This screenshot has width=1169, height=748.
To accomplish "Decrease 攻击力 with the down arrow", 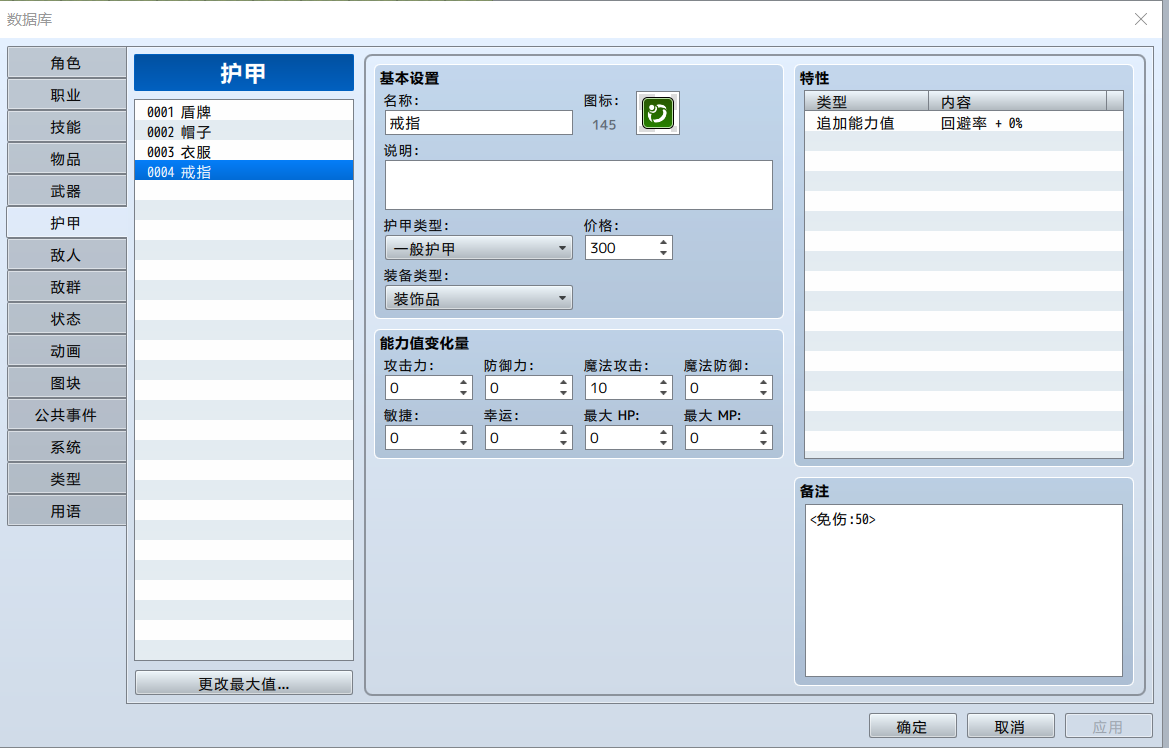I will coord(464,393).
